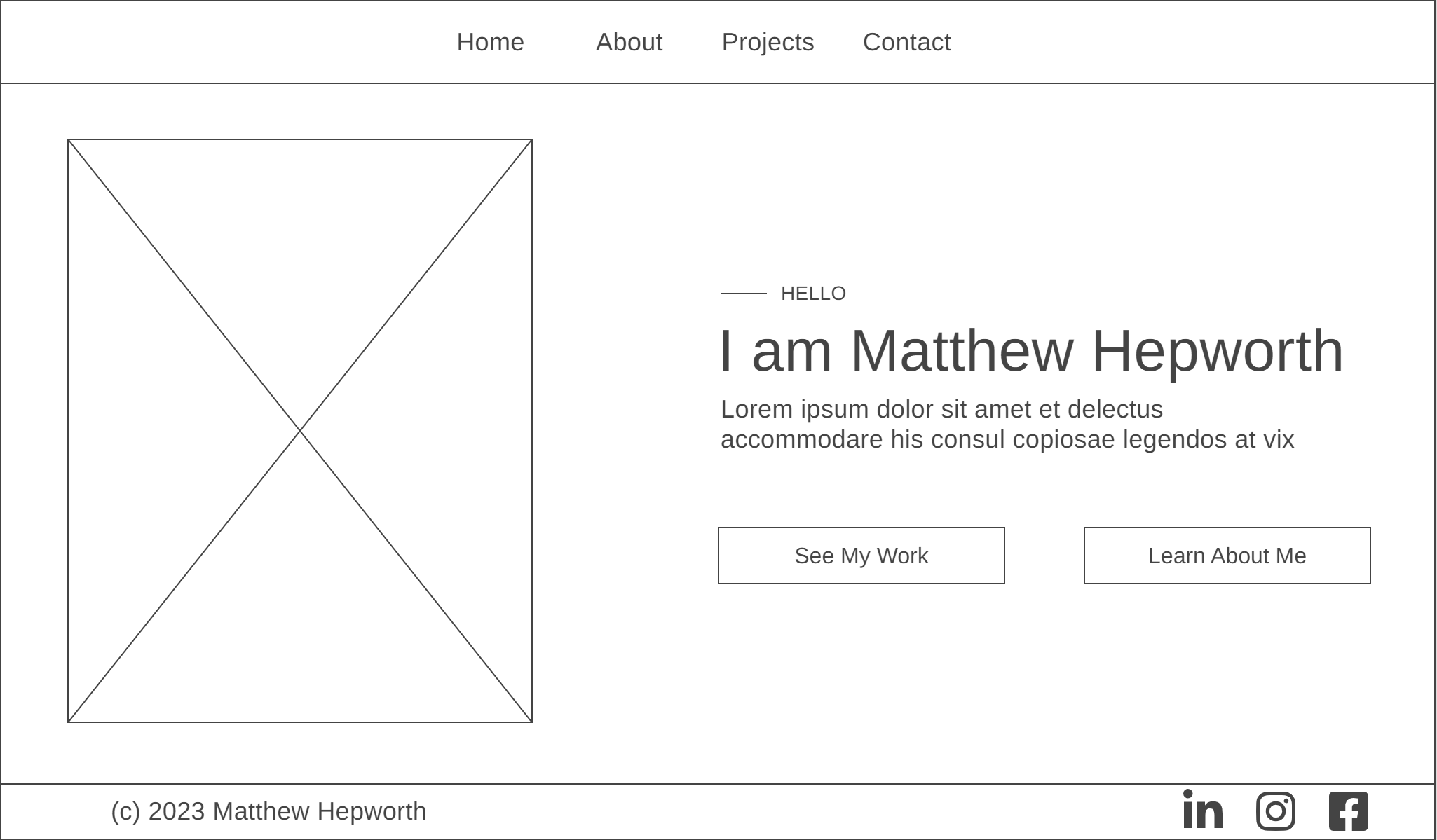This screenshot has width=1437, height=840.
Task: Open the About navigation link
Action: point(629,42)
